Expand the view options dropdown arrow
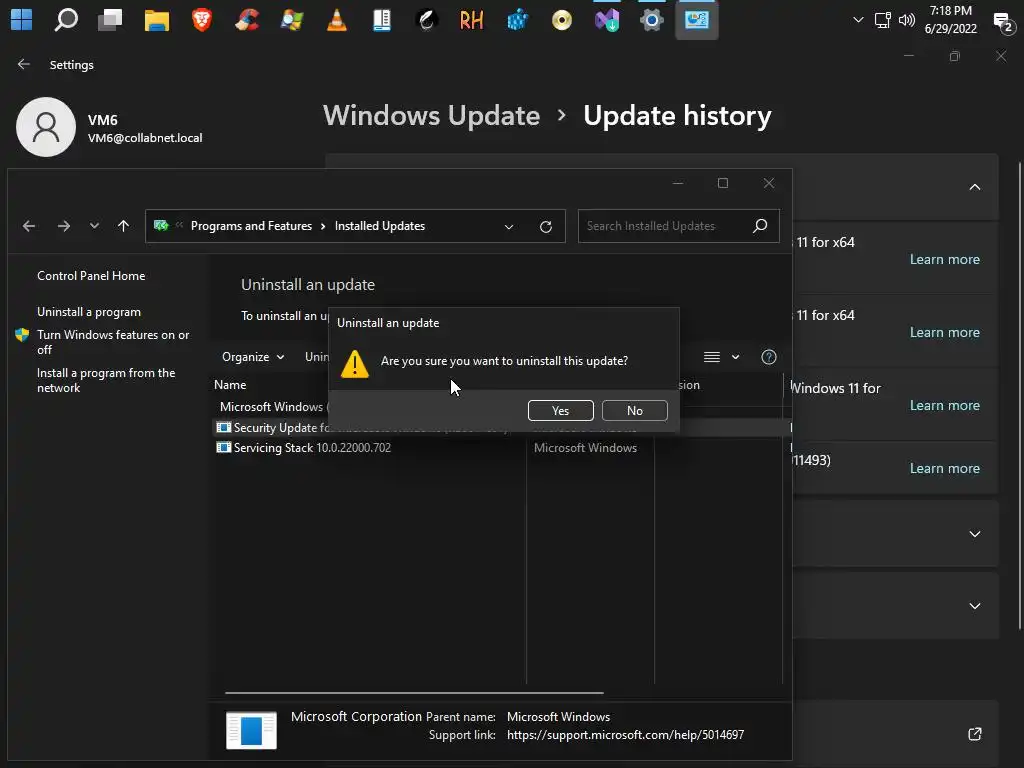Image resolution: width=1024 pixels, height=768 pixels. coord(735,357)
